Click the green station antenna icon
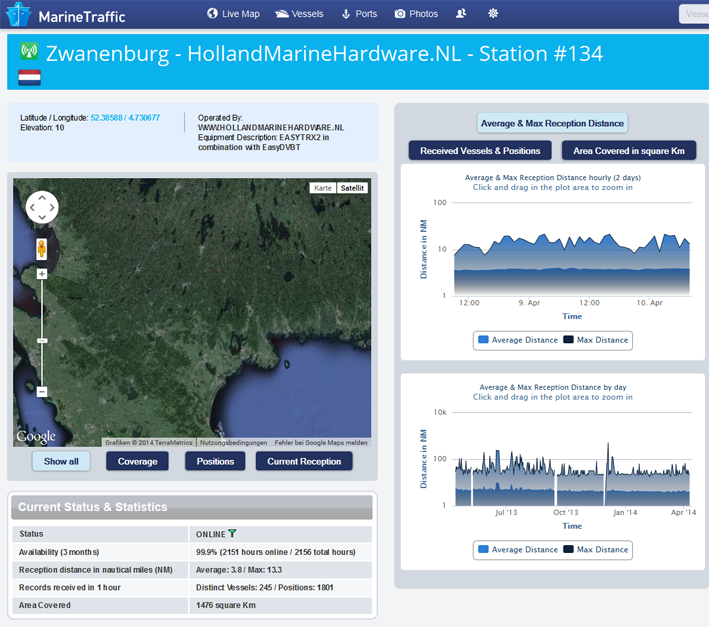 point(29,53)
